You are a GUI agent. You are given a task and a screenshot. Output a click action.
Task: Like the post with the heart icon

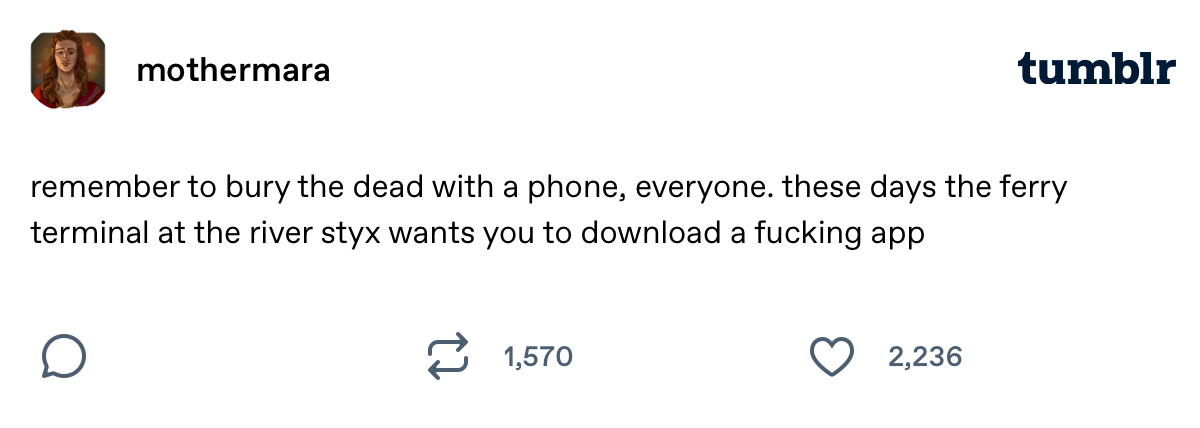pyautogui.click(x=831, y=357)
